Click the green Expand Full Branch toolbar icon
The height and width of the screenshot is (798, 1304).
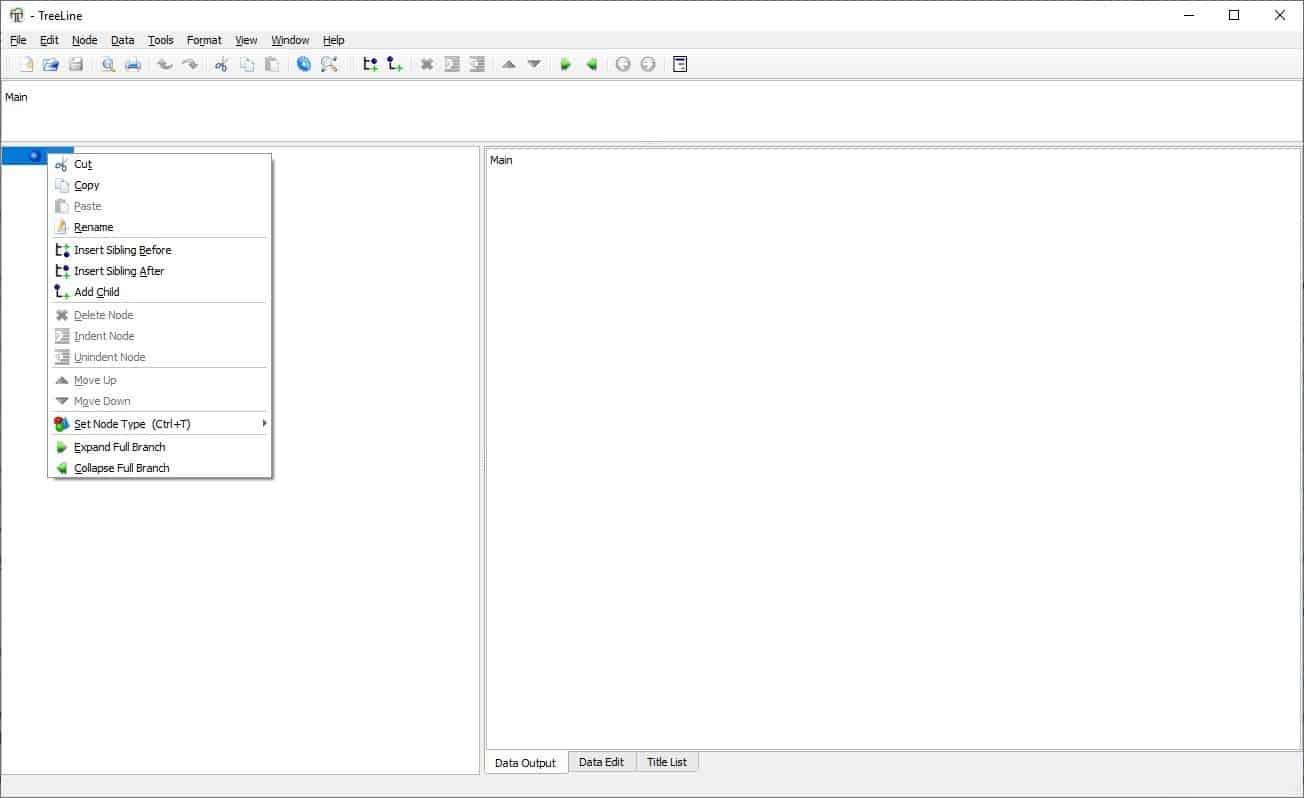point(565,64)
